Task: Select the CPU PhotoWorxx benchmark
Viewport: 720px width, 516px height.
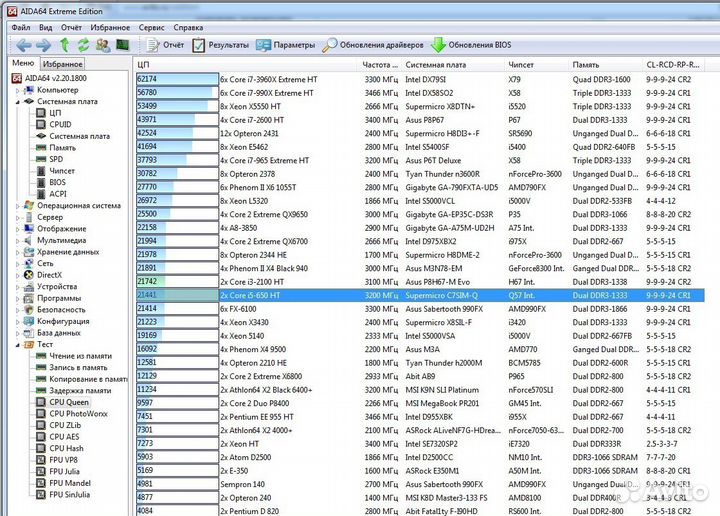Action: coord(72,414)
